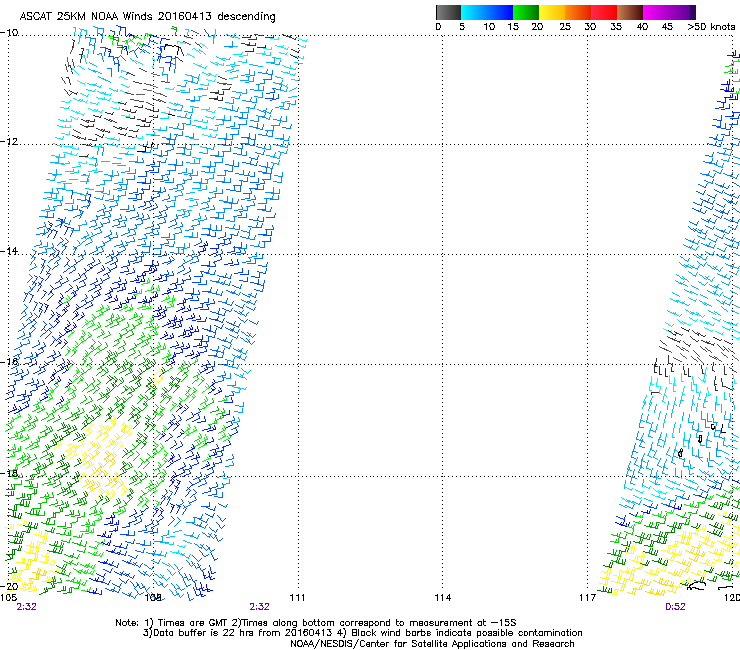Image resolution: width=740 pixels, height=650 pixels.
Task: Click the cyan-blue 5-15 knots color segment
Action: 487,12
